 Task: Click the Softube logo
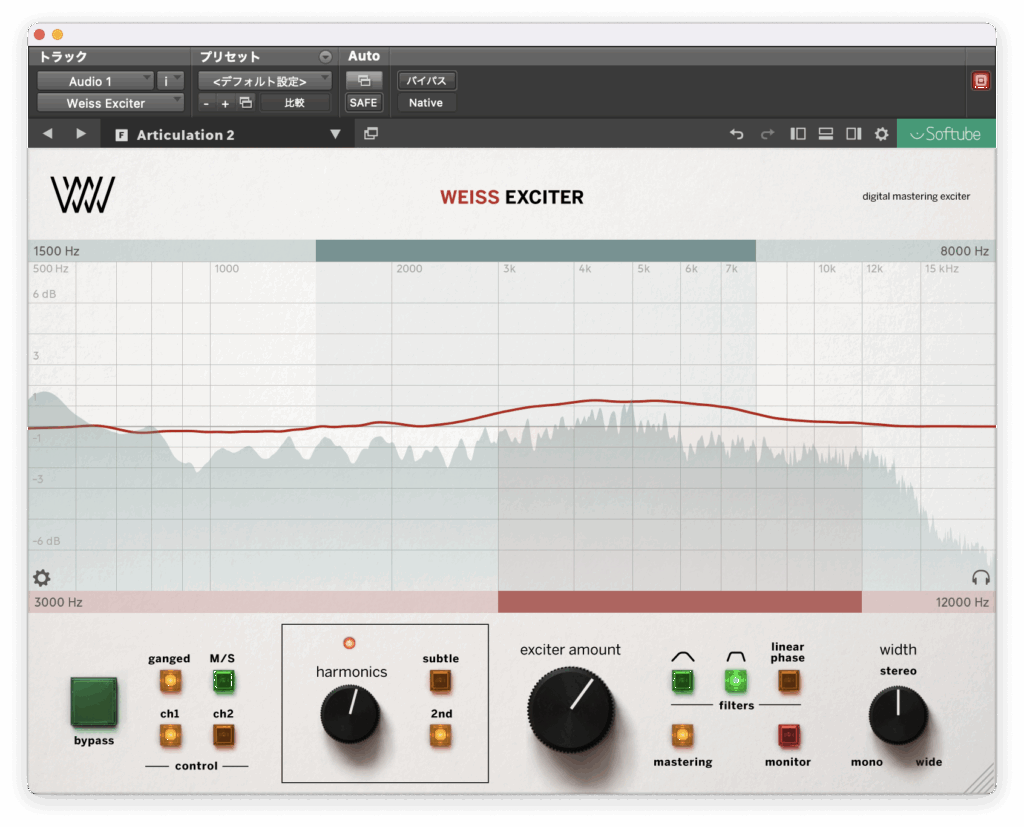946,134
